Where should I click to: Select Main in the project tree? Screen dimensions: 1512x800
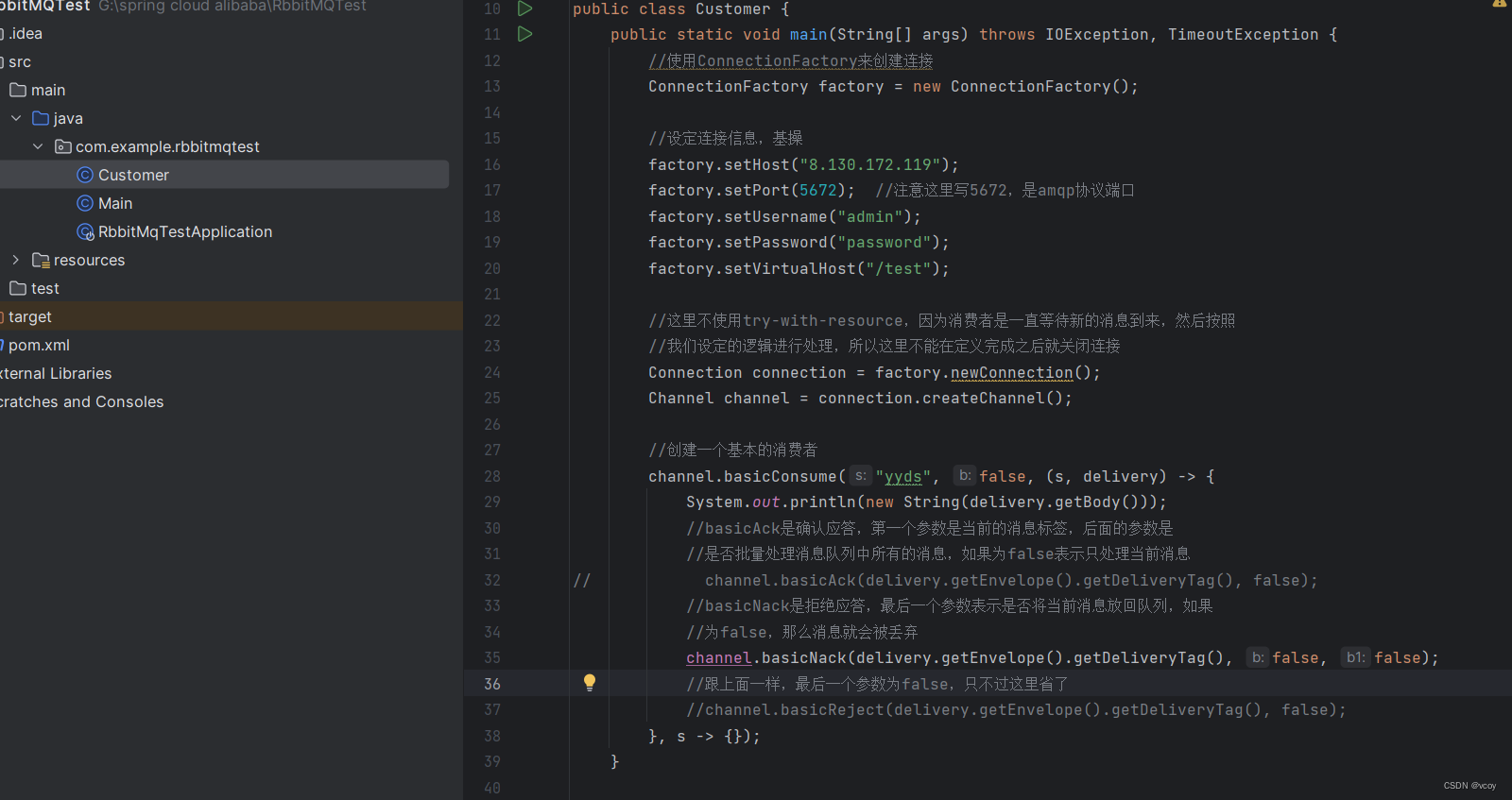coord(224,203)
